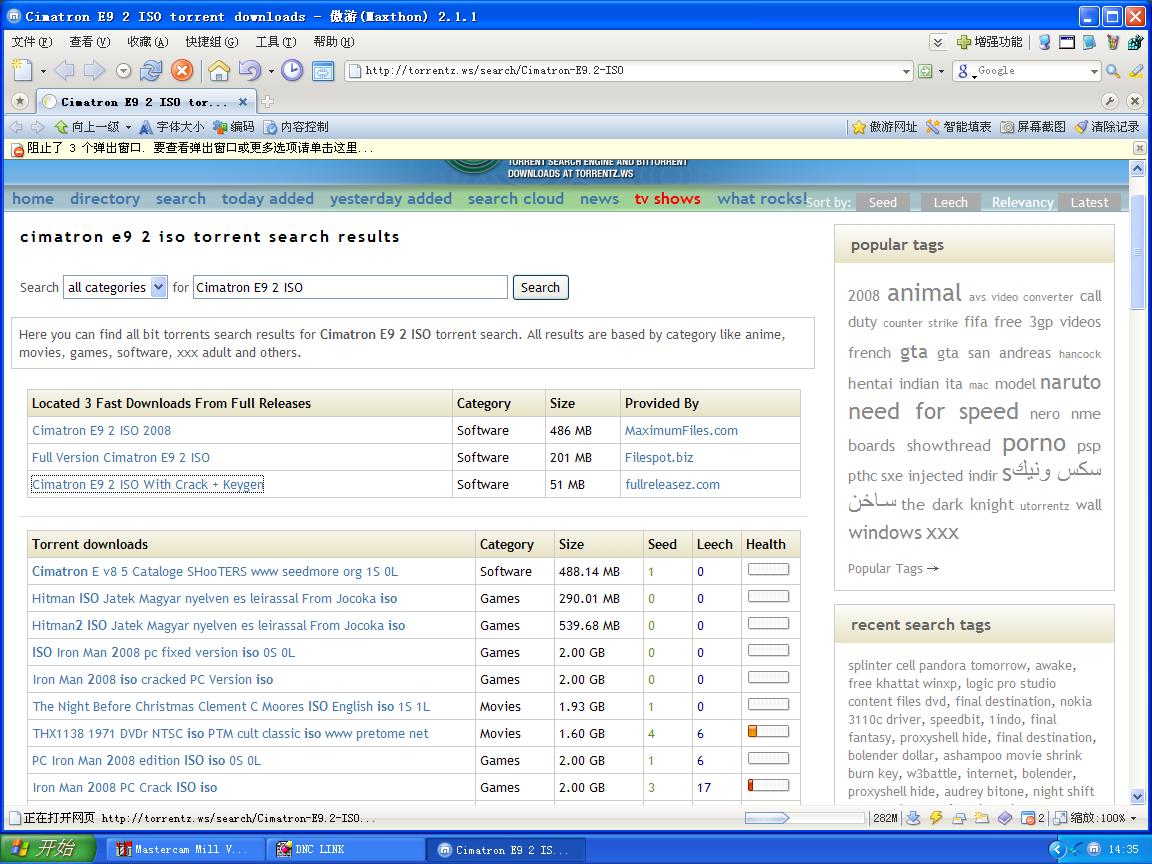Click health bar of Iron Man 2008 PC Crack row
The height and width of the screenshot is (864, 1152).
click(x=768, y=785)
